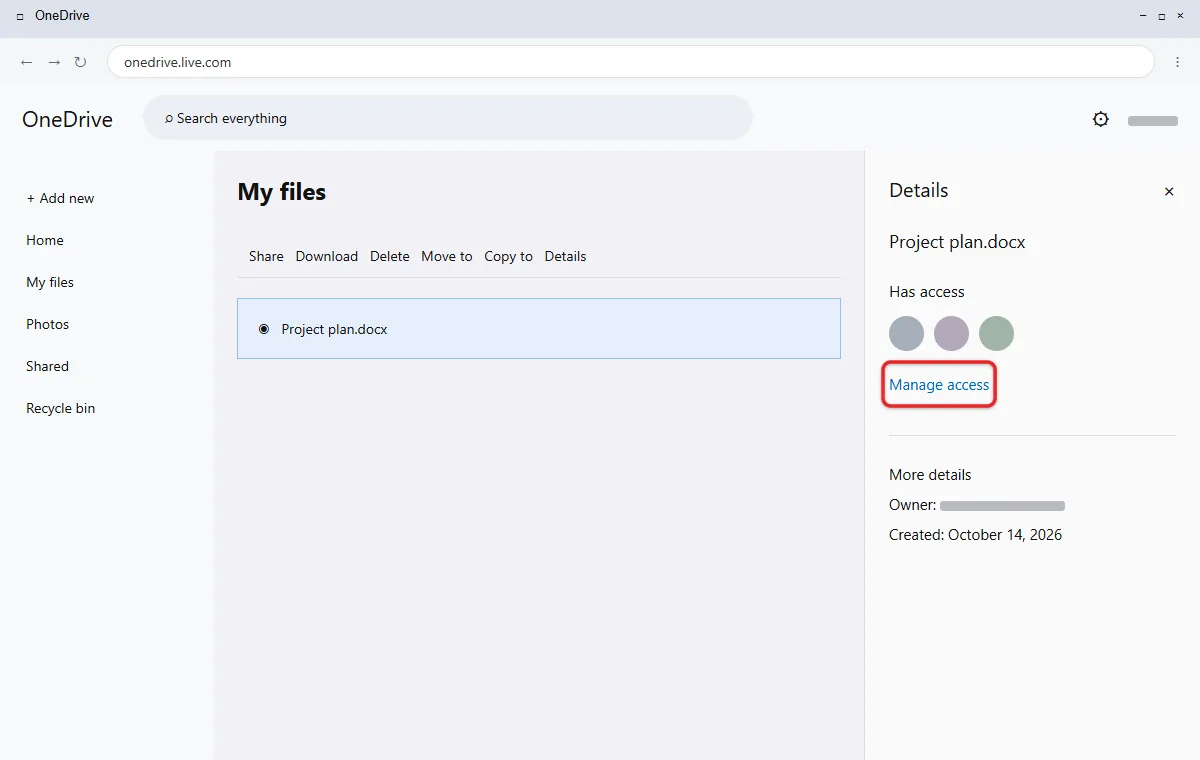Close the Details panel

click(x=1169, y=191)
